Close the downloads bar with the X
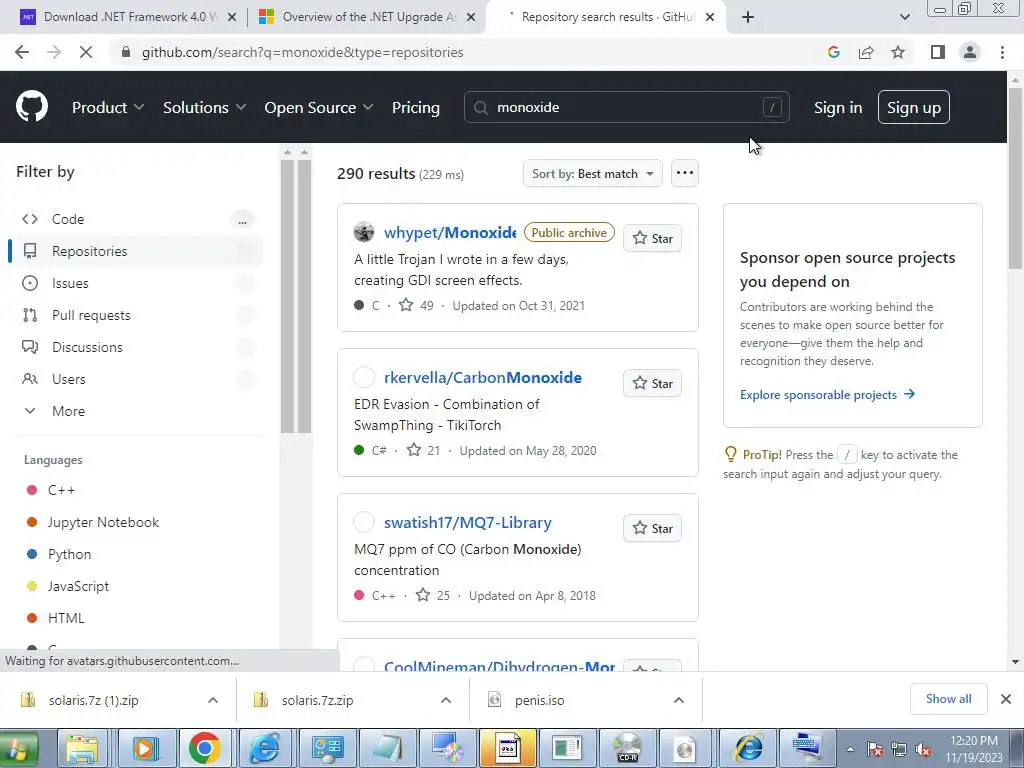This screenshot has width=1024, height=768. [1006, 699]
